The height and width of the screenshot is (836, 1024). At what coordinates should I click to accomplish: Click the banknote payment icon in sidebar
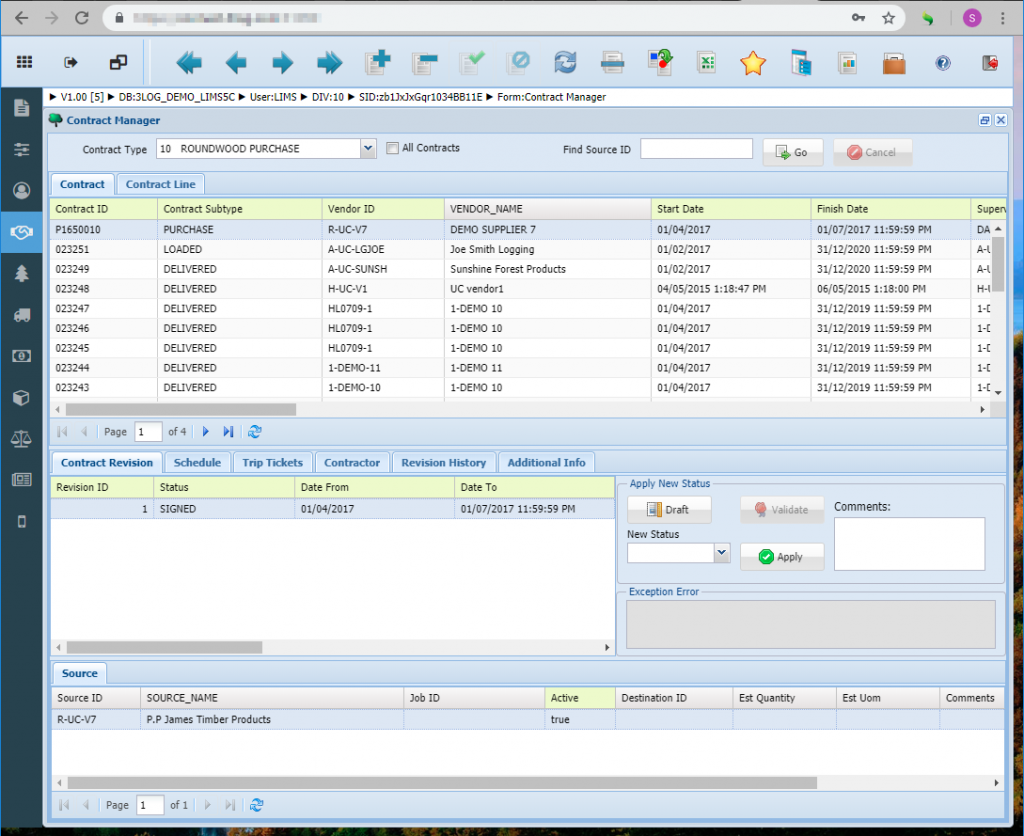tap(21, 355)
